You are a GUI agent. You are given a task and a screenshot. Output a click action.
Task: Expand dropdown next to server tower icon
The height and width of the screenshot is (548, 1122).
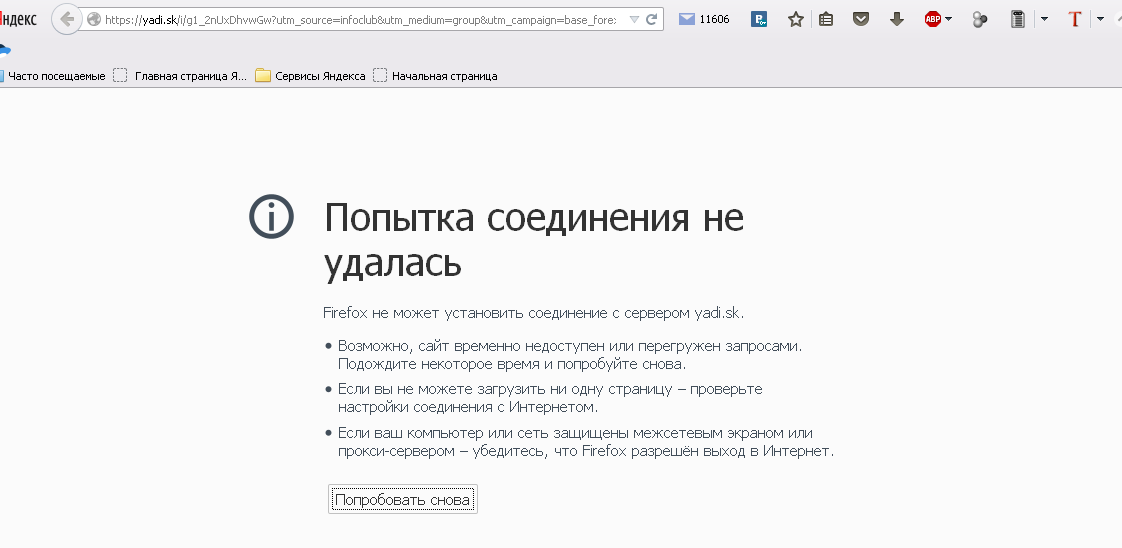[x=1044, y=19]
